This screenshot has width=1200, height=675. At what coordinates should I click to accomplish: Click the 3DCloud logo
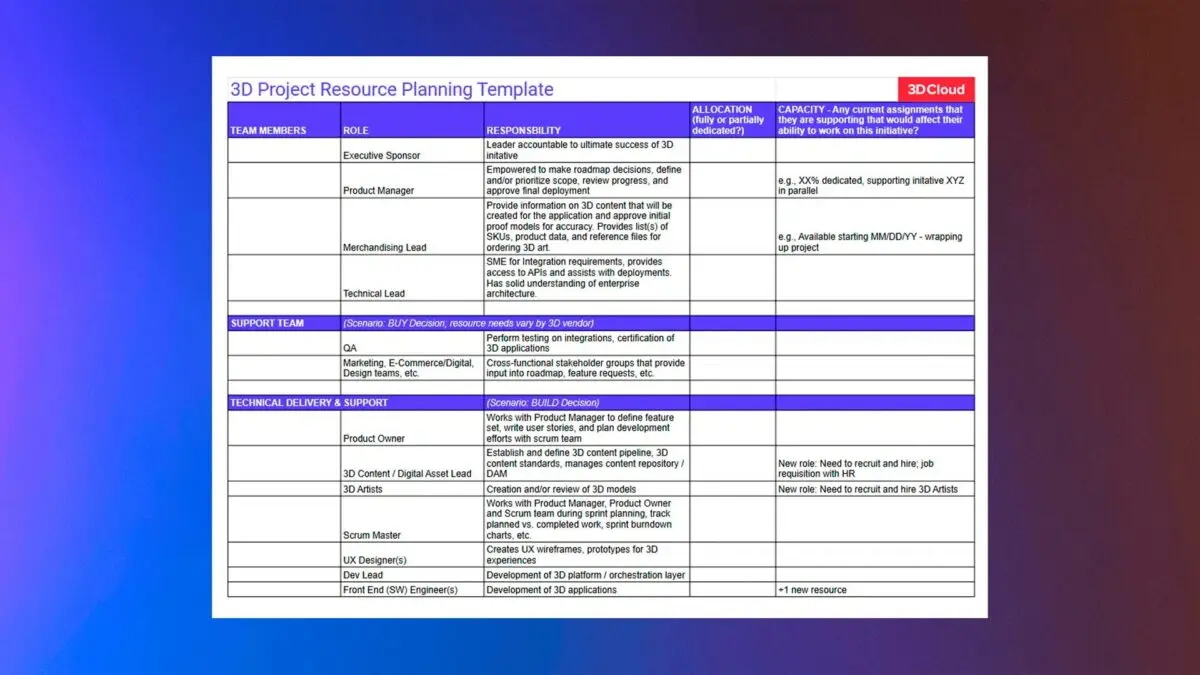click(935, 89)
